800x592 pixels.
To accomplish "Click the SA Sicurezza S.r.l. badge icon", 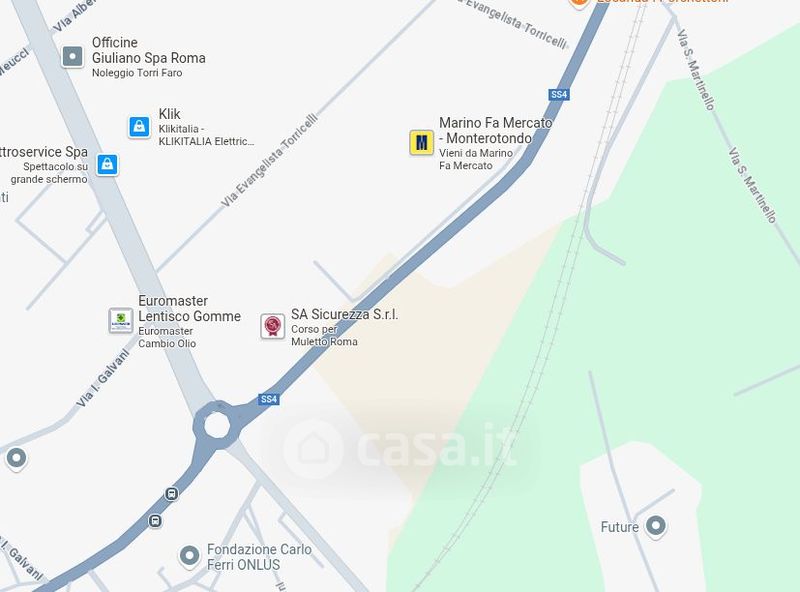I will (x=272, y=326).
